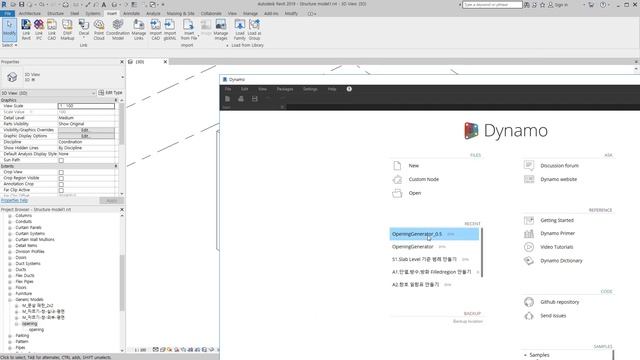
Task: Collapse the Extents section header
Action: pos(116,166)
